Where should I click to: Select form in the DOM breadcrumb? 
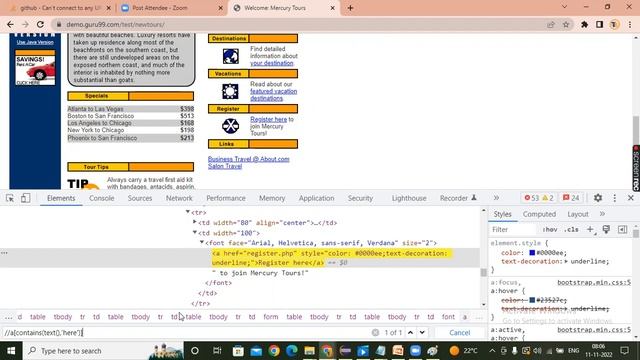[x=271, y=317]
